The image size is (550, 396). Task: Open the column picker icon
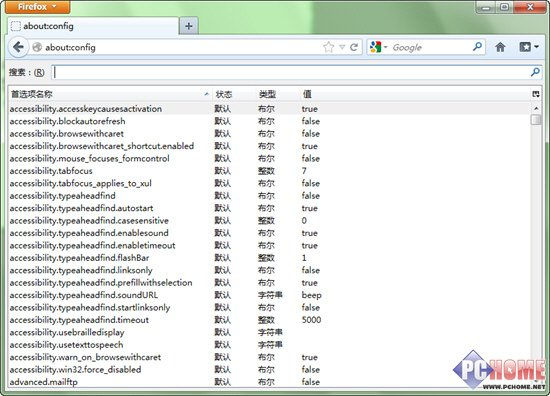click(x=536, y=94)
